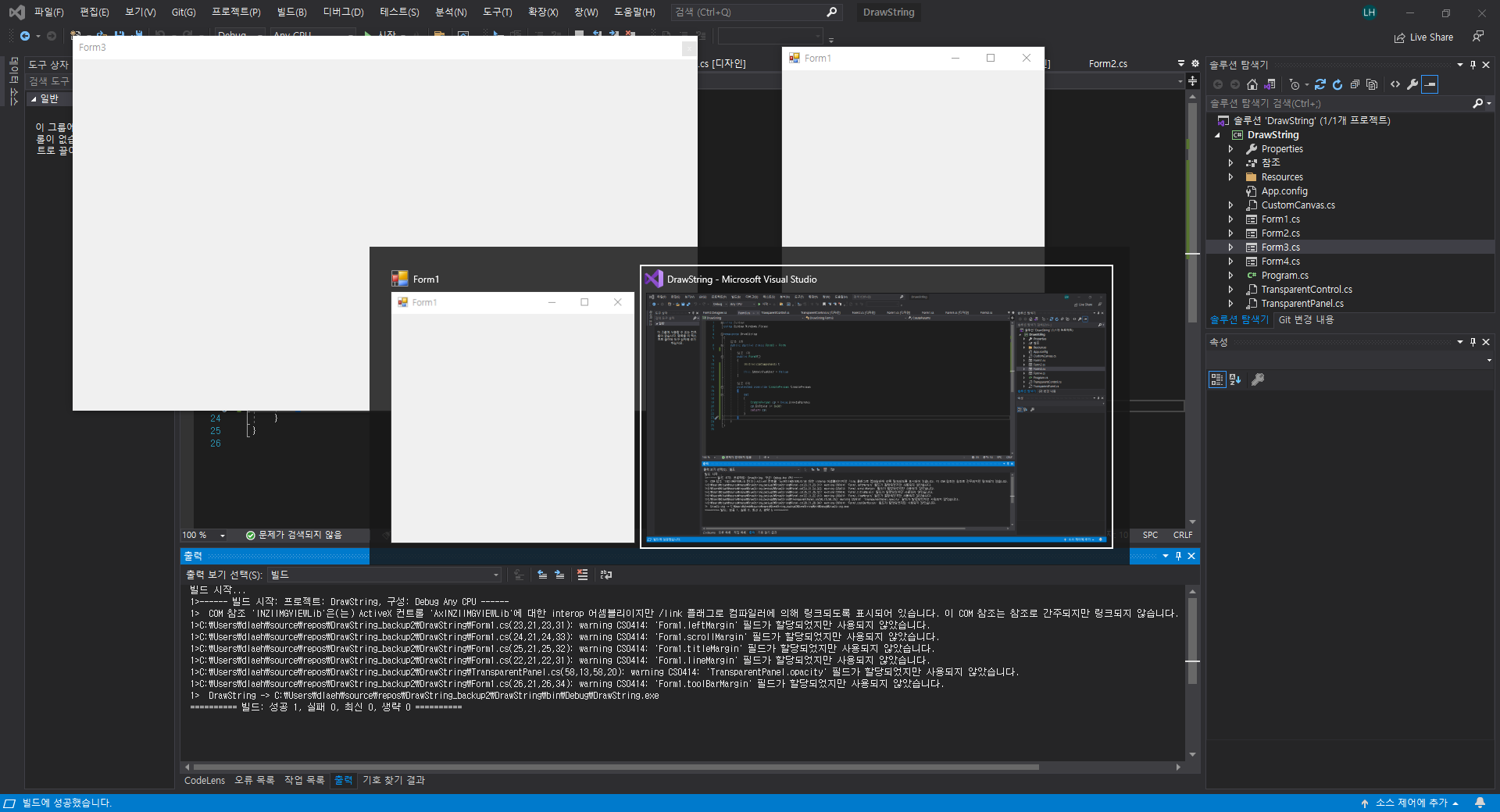Show all files in Solution Explorer
Viewport: 1500px width, 812px height.
[x=1372, y=84]
